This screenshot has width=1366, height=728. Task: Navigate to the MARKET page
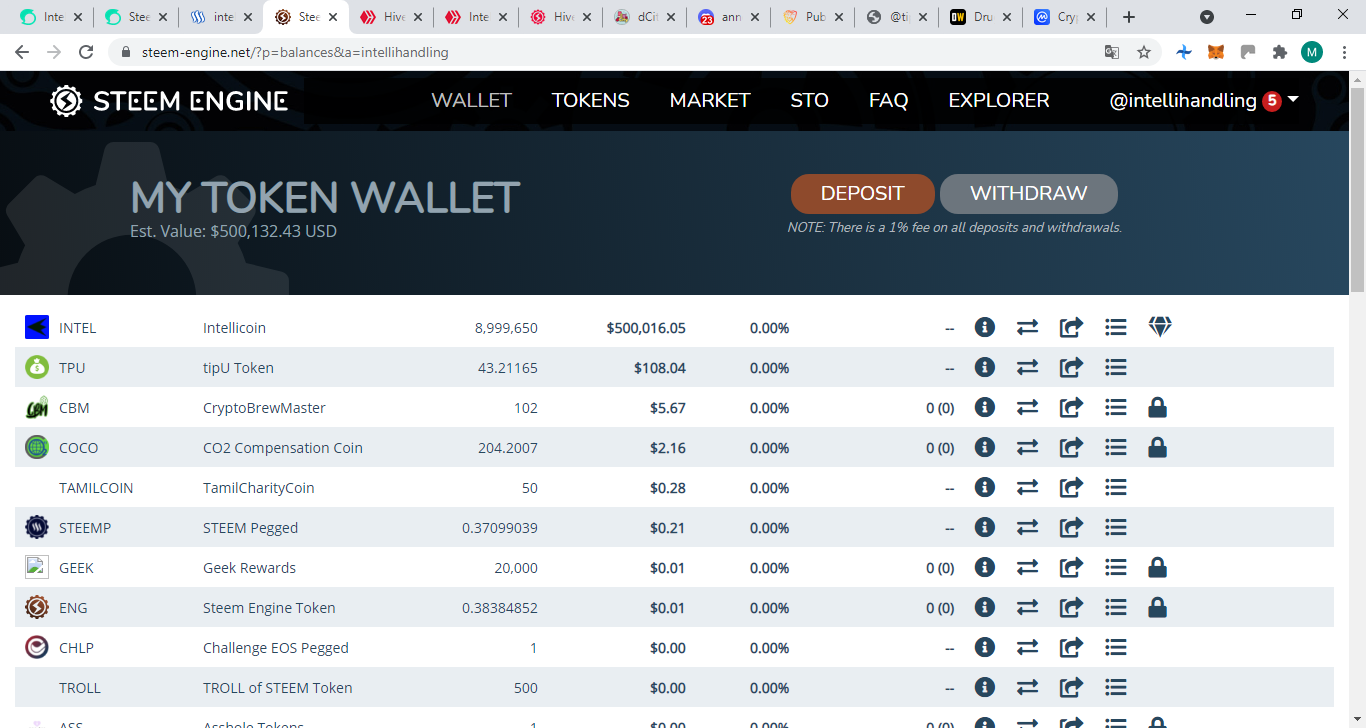click(x=710, y=100)
